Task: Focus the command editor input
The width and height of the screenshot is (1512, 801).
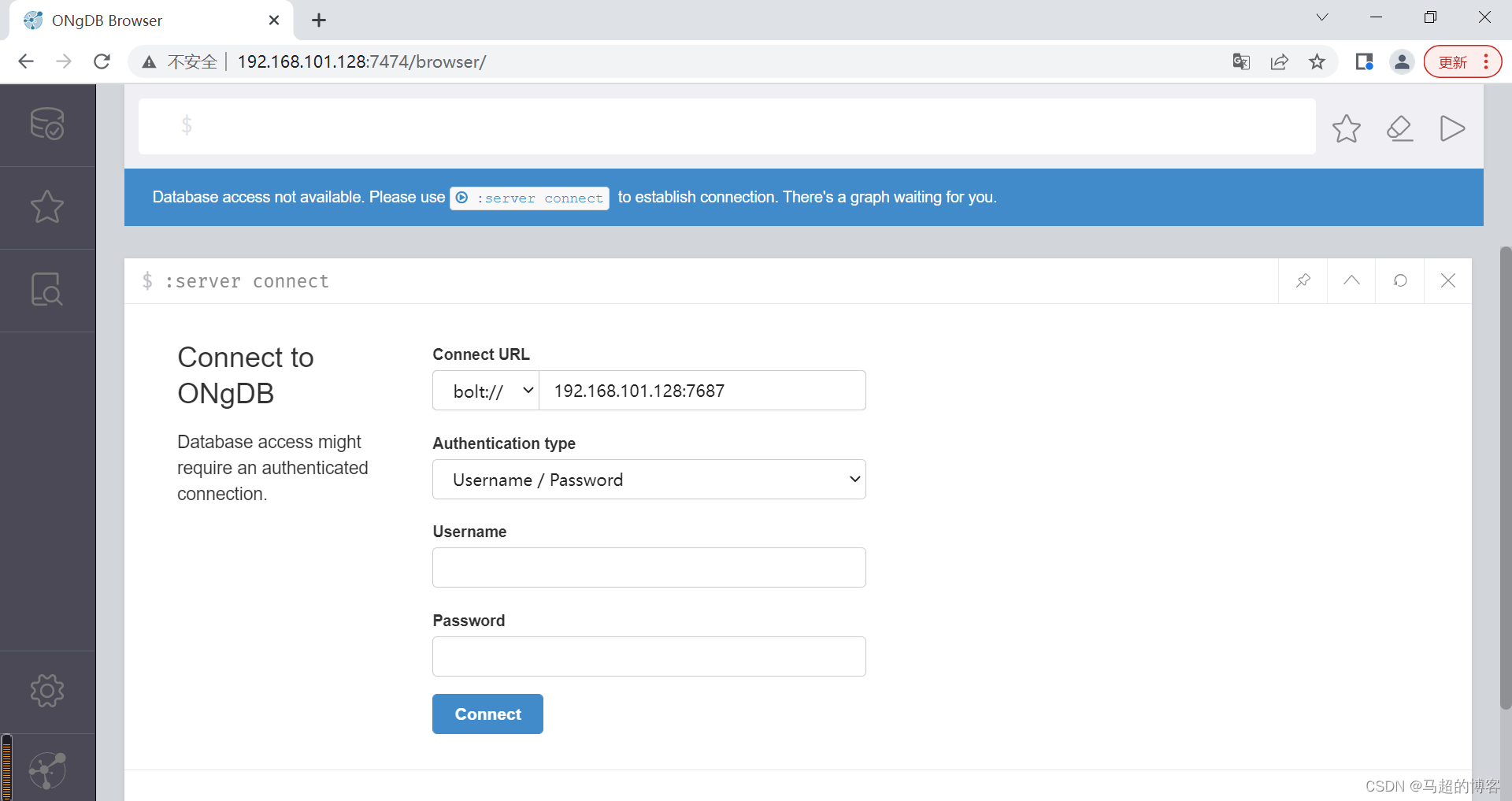Action: click(727, 126)
